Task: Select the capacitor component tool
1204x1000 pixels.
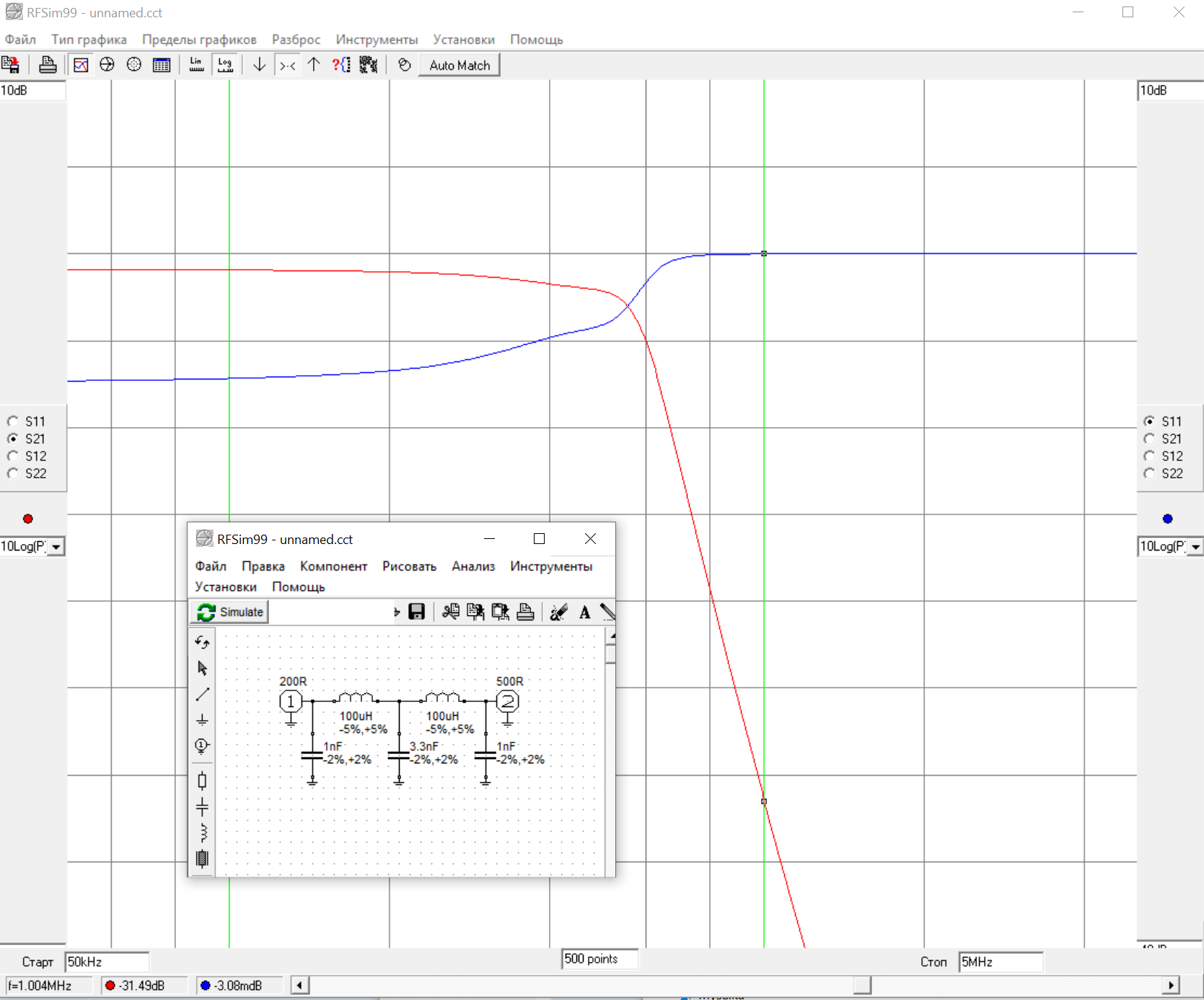Action: (x=203, y=807)
